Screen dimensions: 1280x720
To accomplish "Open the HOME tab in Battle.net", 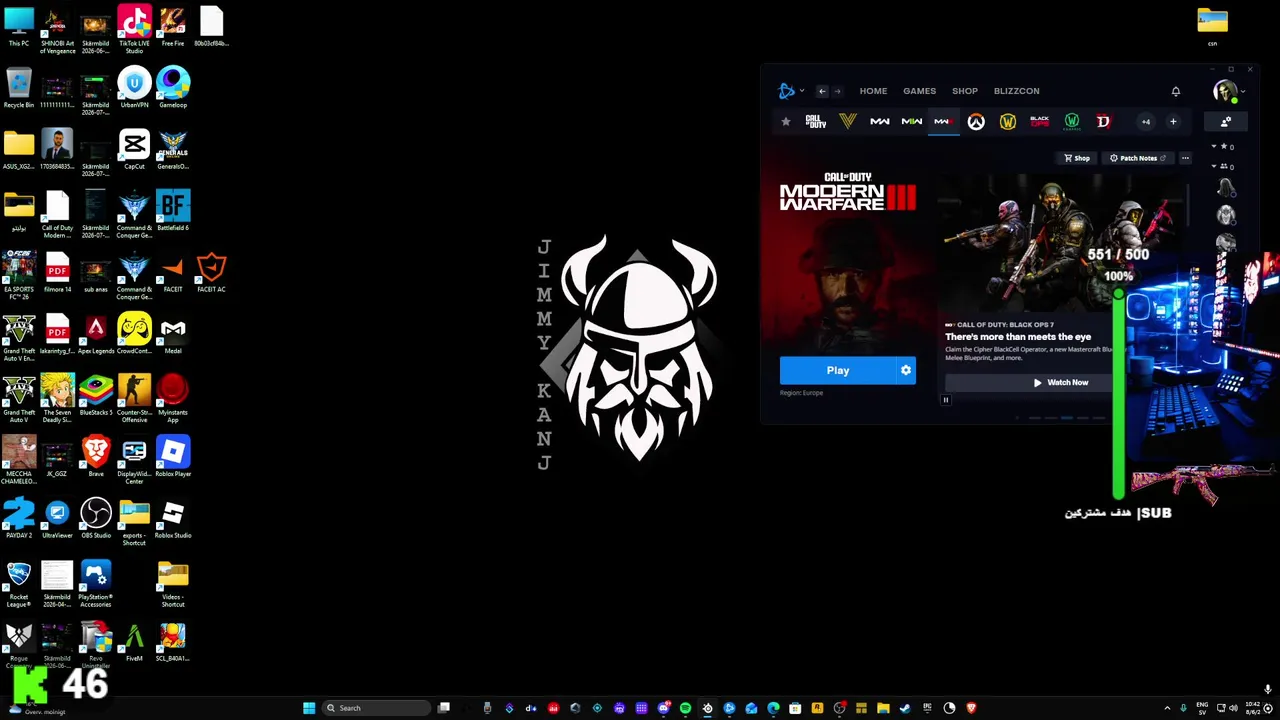I will coord(873,91).
